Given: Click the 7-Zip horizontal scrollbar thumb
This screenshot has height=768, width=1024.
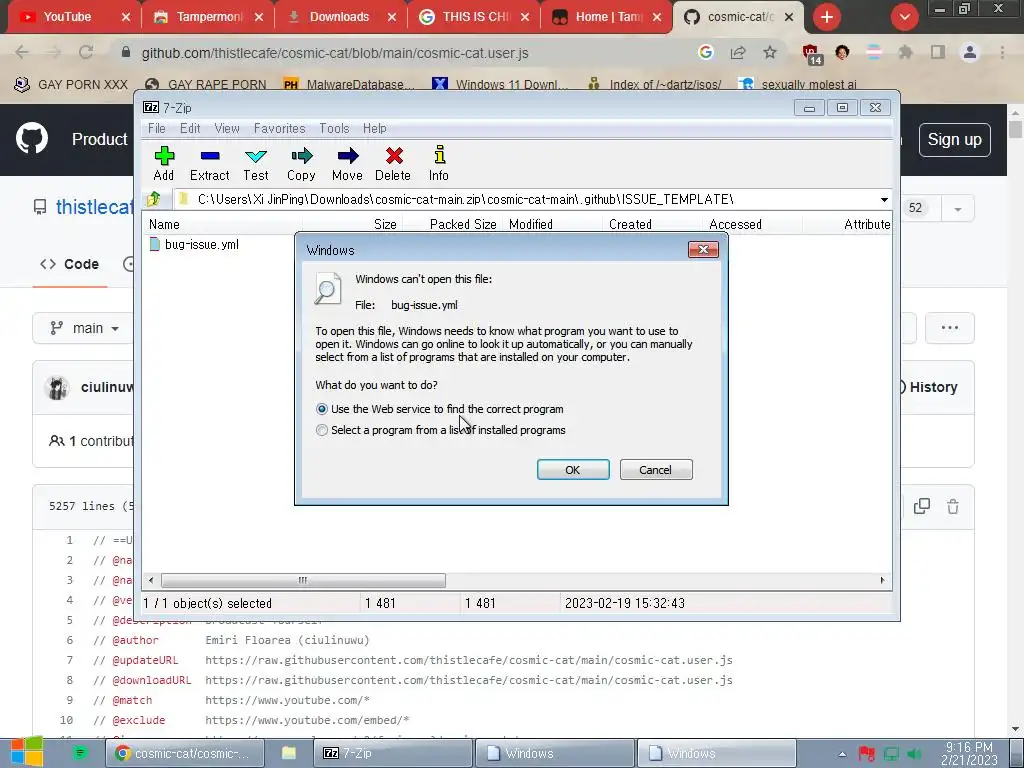Looking at the screenshot, I should (x=303, y=580).
